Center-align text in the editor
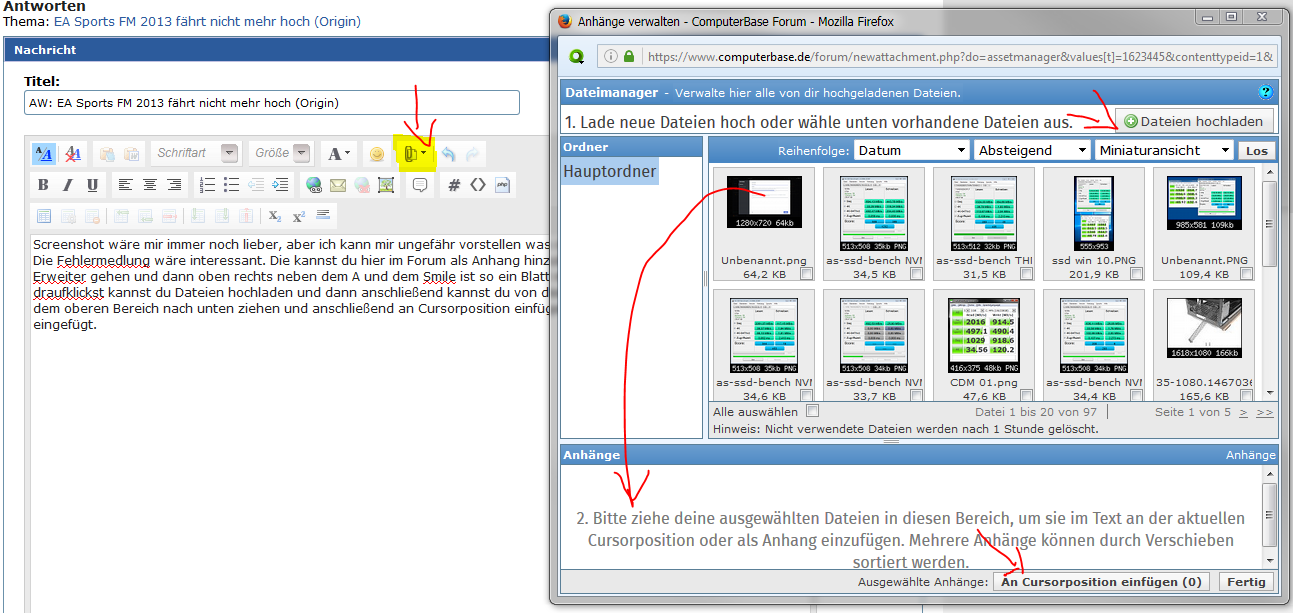 click(x=150, y=185)
